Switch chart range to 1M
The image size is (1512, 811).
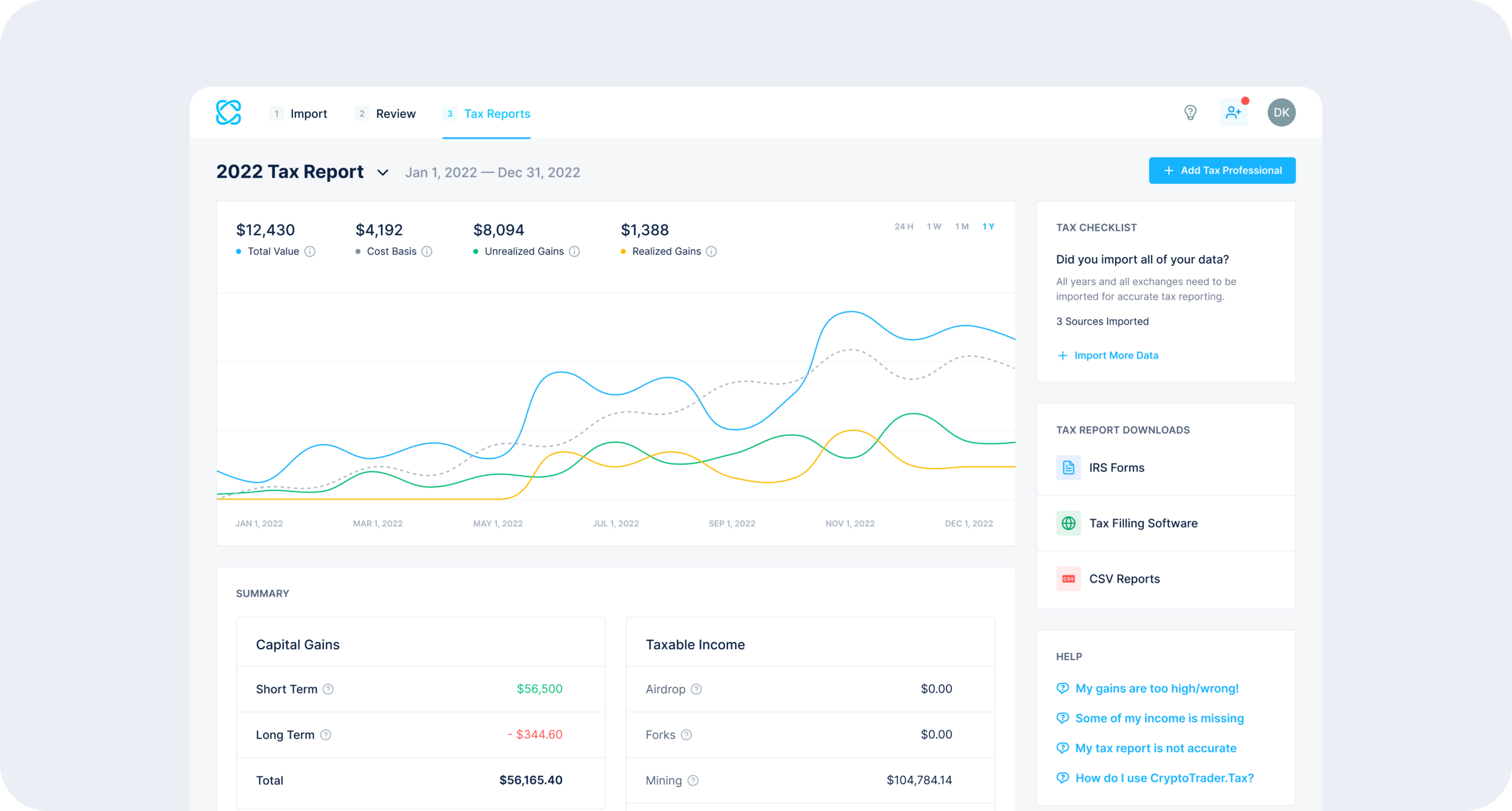point(962,226)
